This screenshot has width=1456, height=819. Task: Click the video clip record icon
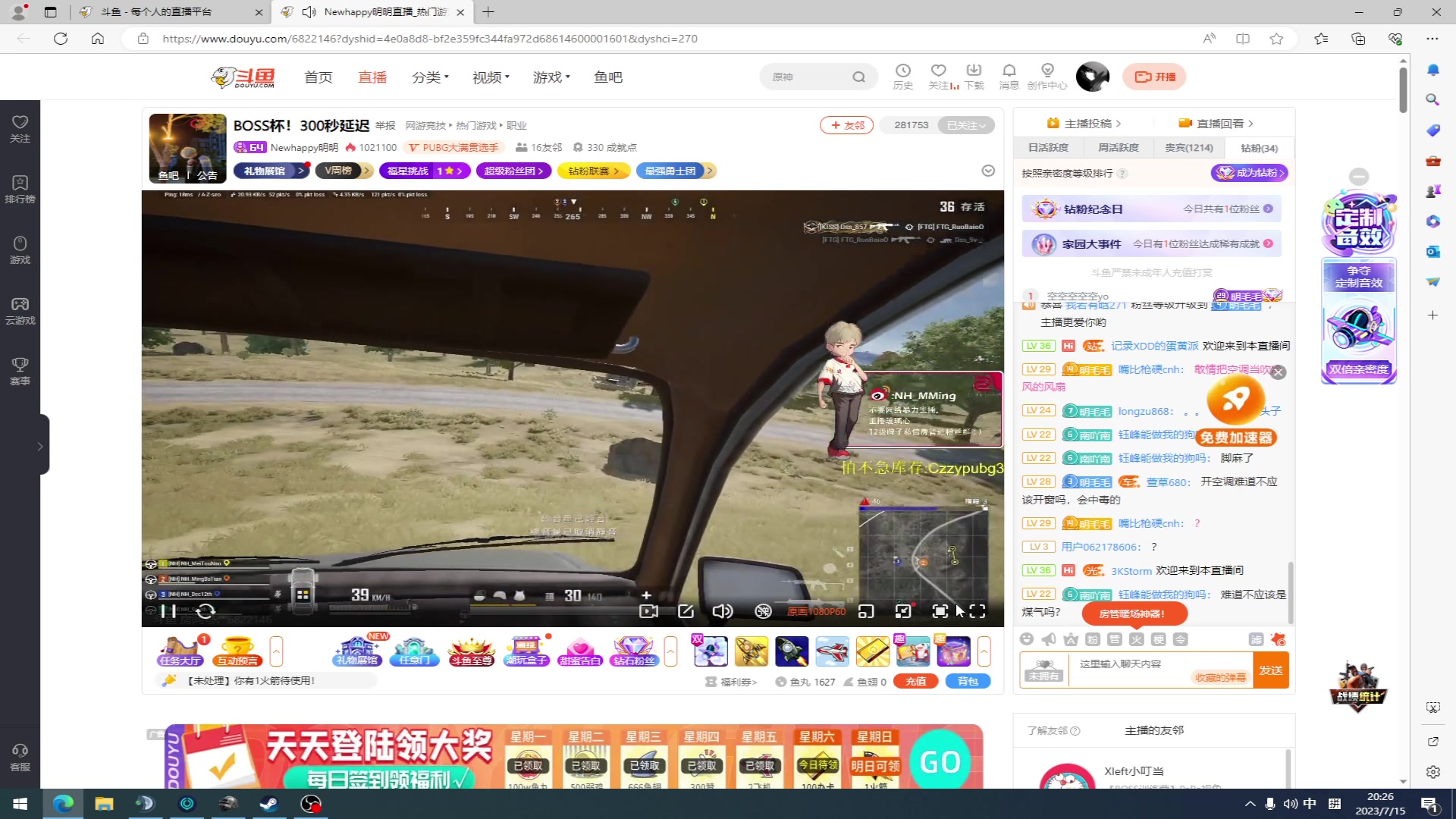coord(648,611)
